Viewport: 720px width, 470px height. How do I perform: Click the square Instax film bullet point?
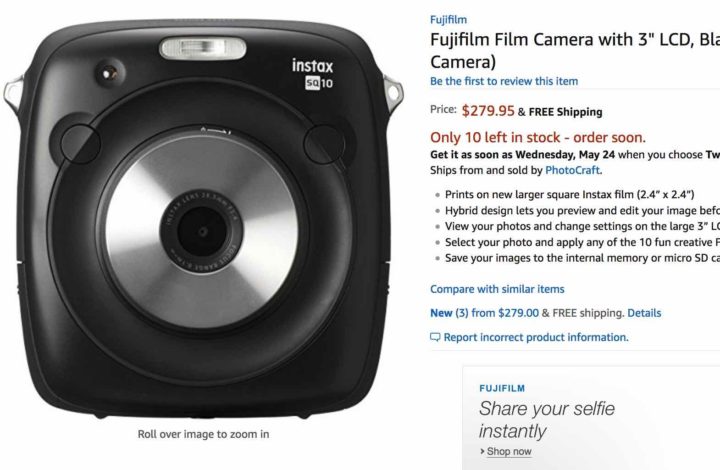tap(569, 195)
